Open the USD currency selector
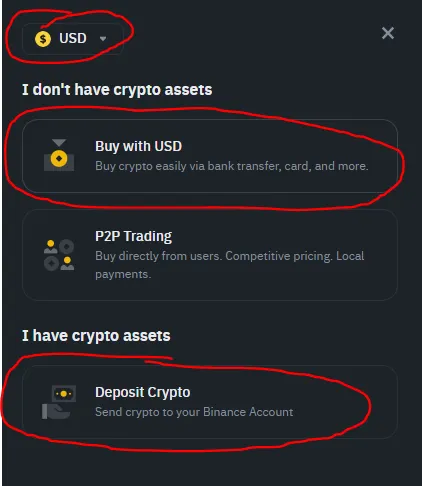Image resolution: width=422 pixels, height=486 pixels. coord(73,39)
